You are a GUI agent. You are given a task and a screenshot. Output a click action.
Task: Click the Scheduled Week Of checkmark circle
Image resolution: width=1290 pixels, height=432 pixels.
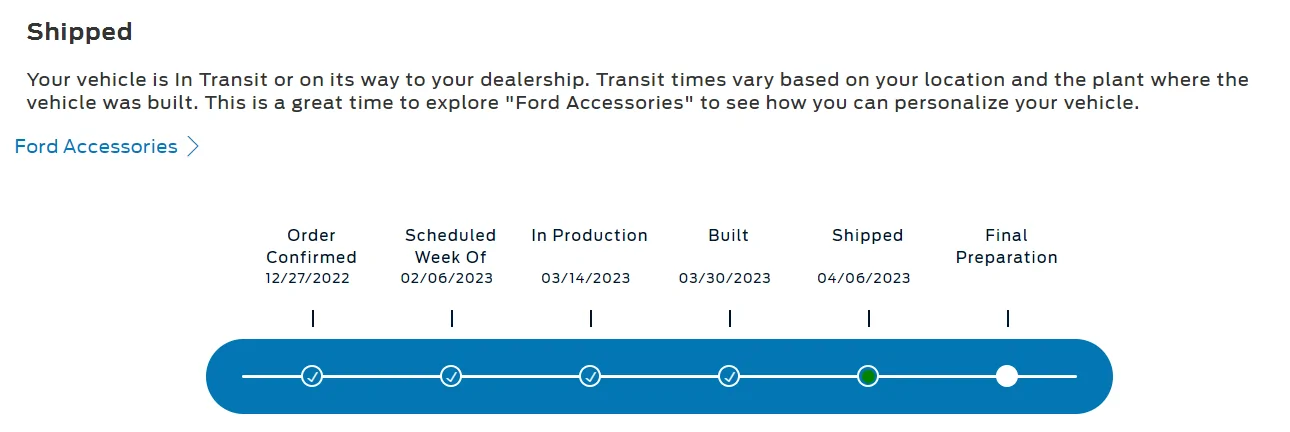(451, 376)
